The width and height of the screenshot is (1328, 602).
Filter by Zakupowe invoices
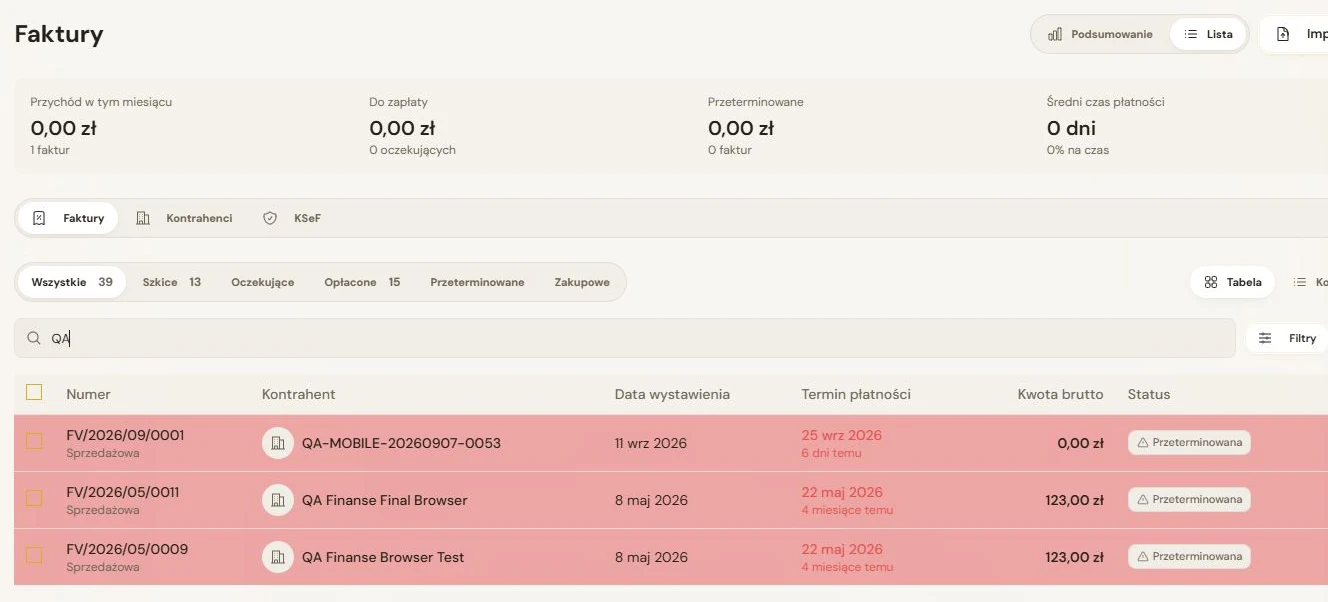582,282
